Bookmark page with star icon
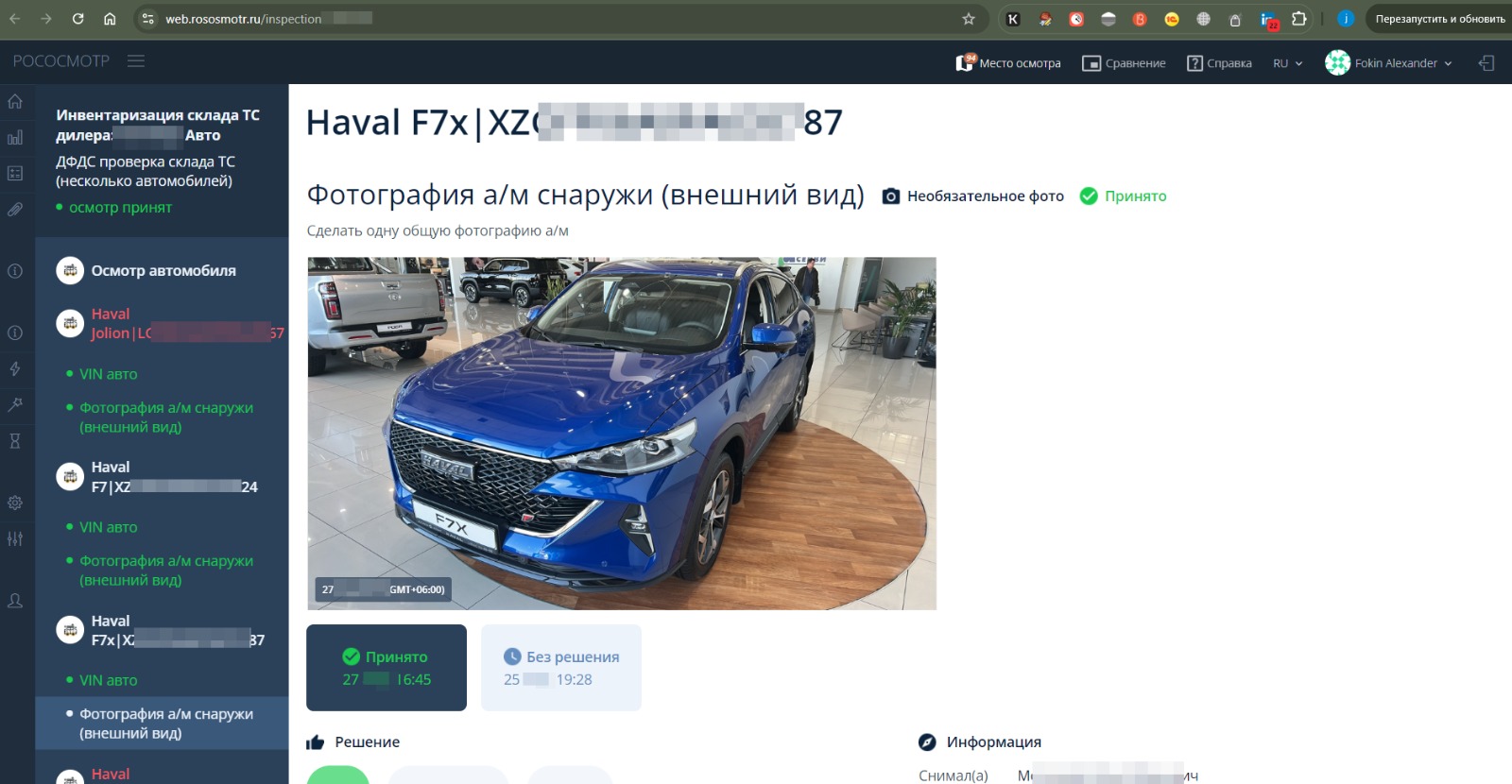Screen dimensions: 1512x784 coord(969,19)
